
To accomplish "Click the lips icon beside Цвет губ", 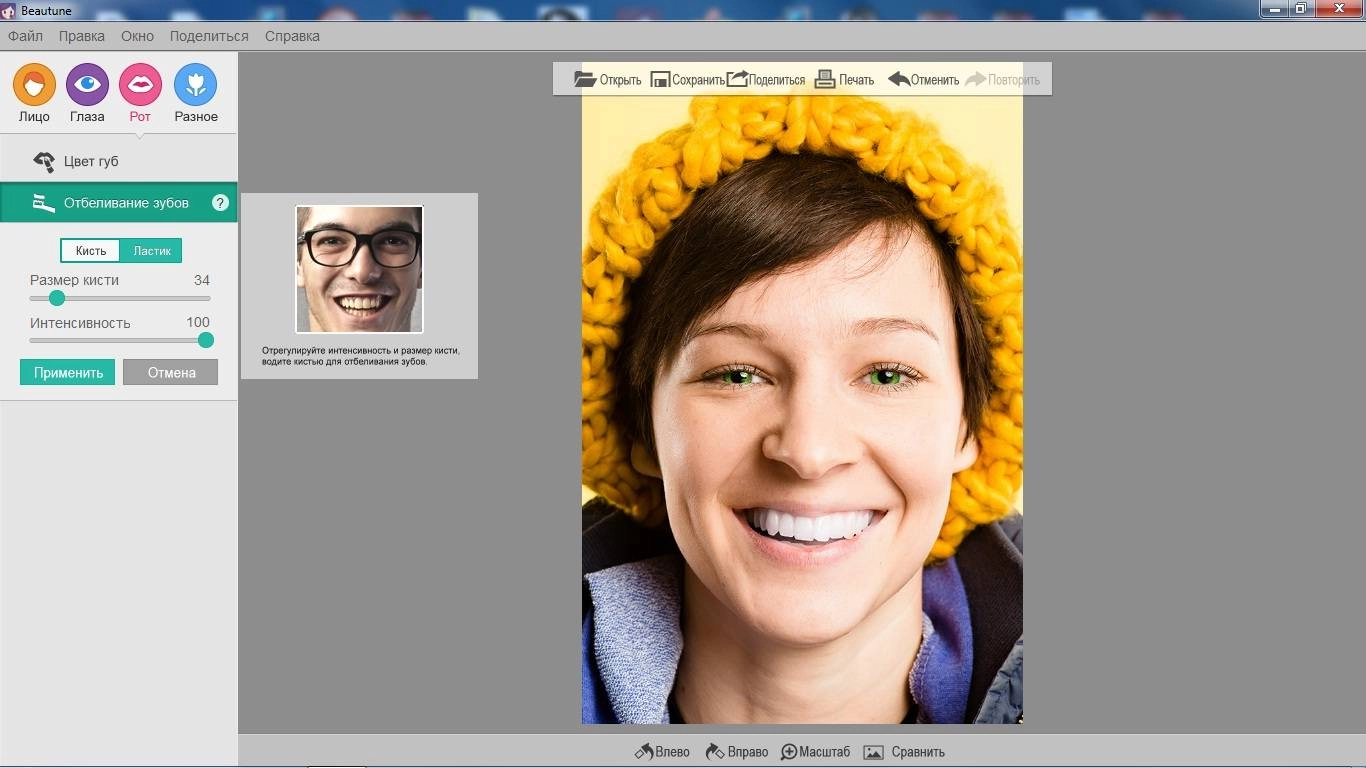I will tap(43, 162).
